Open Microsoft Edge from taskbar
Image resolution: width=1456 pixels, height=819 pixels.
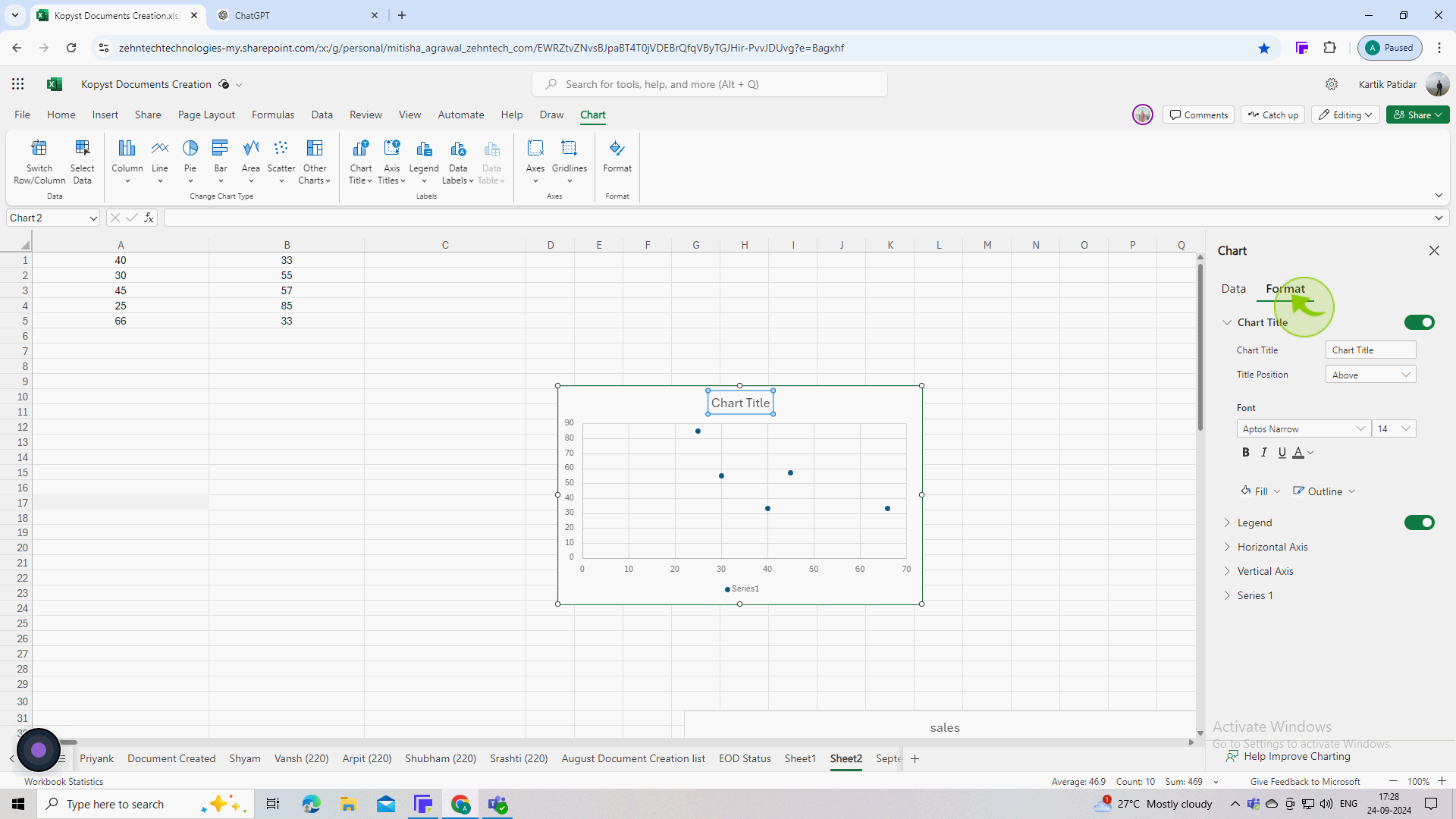pyautogui.click(x=311, y=804)
